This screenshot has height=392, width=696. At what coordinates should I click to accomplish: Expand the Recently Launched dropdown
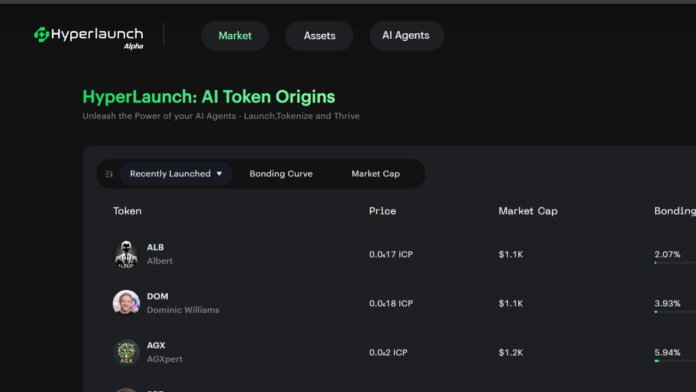click(x=176, y=174)
